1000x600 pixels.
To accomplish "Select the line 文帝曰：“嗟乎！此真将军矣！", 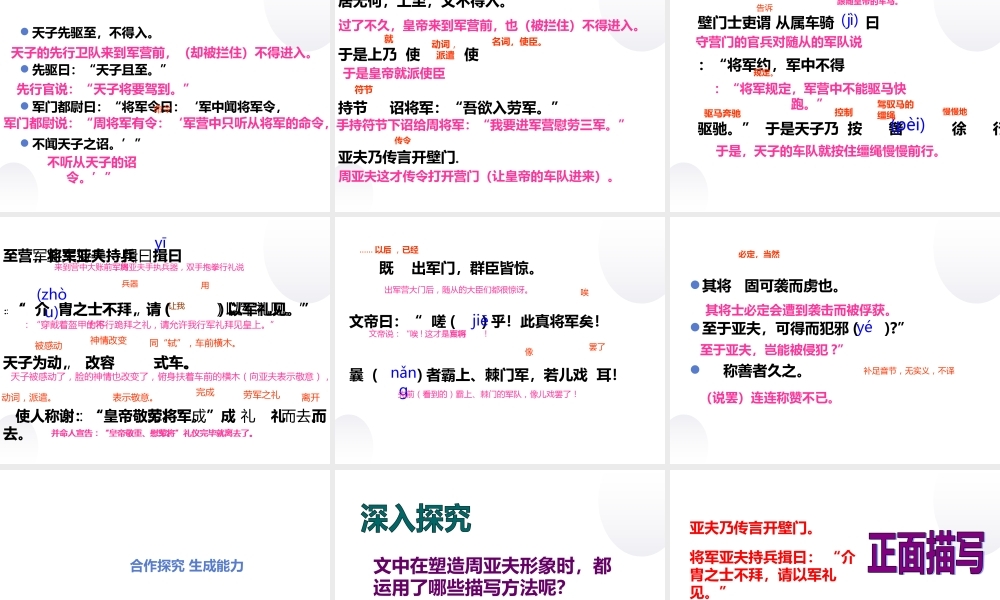I will tap(474, 321).
